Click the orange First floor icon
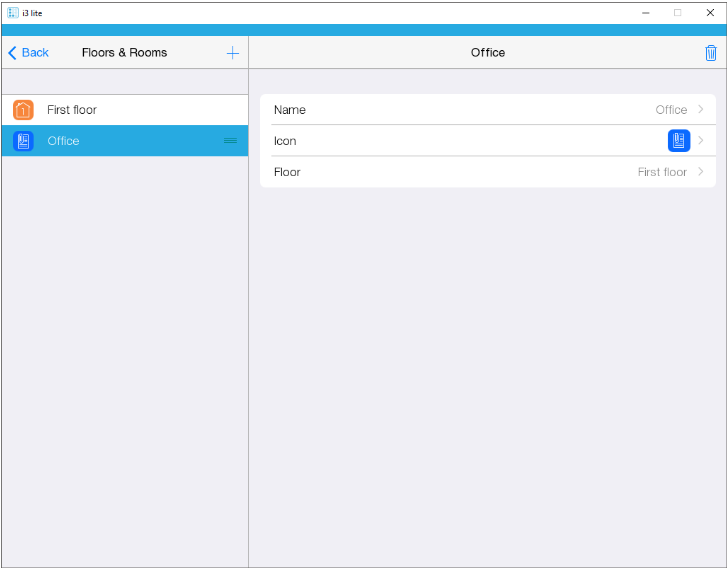 pos(23,110)
